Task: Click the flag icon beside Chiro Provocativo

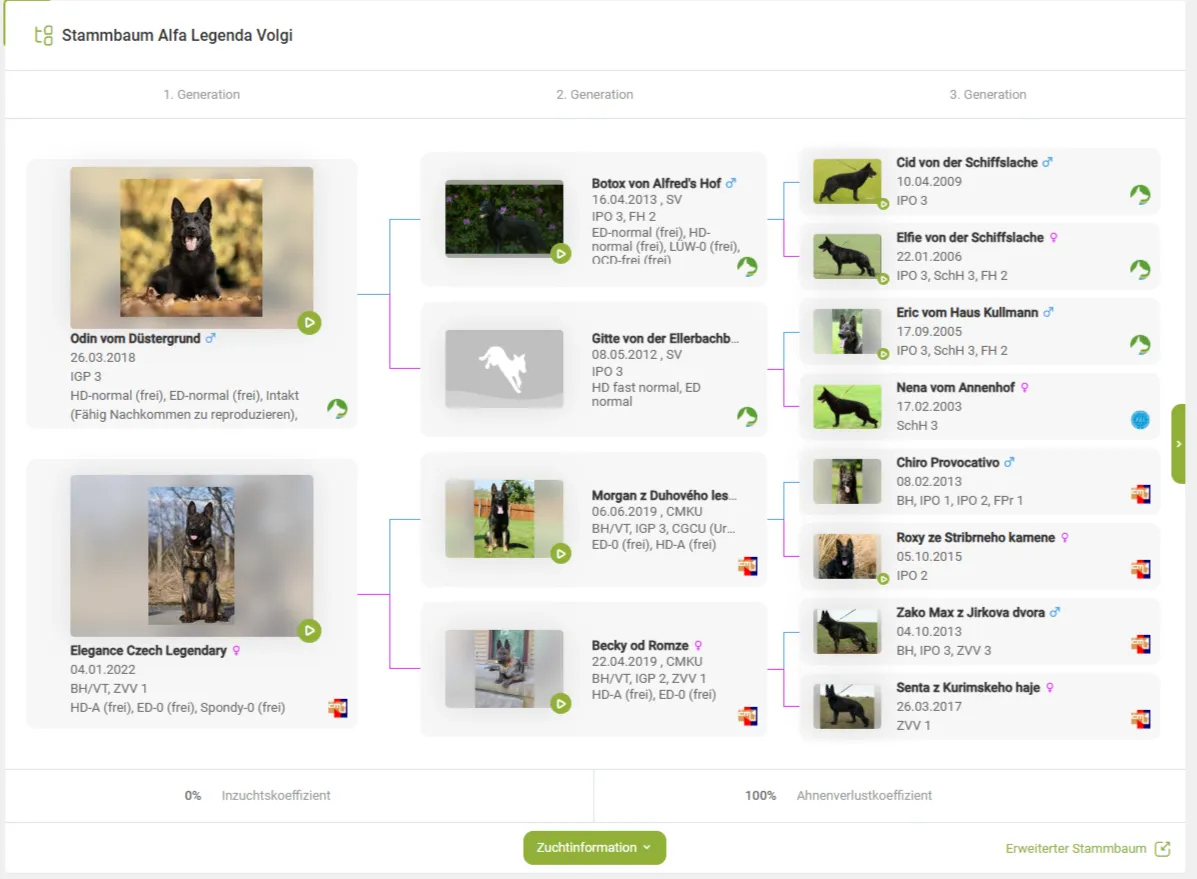Action: (x=1140, y=494)
